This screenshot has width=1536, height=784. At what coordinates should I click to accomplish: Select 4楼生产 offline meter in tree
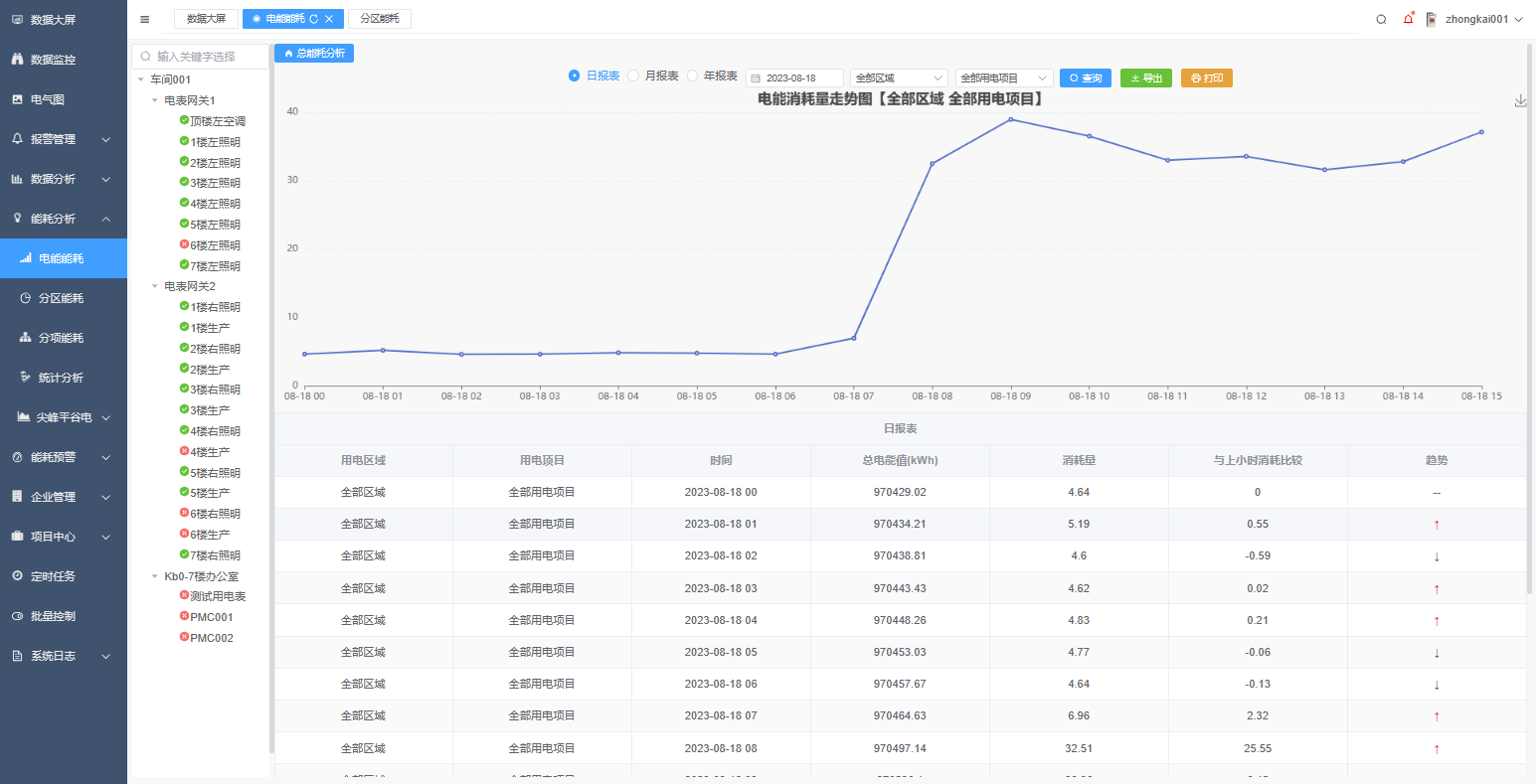point(210,452)
